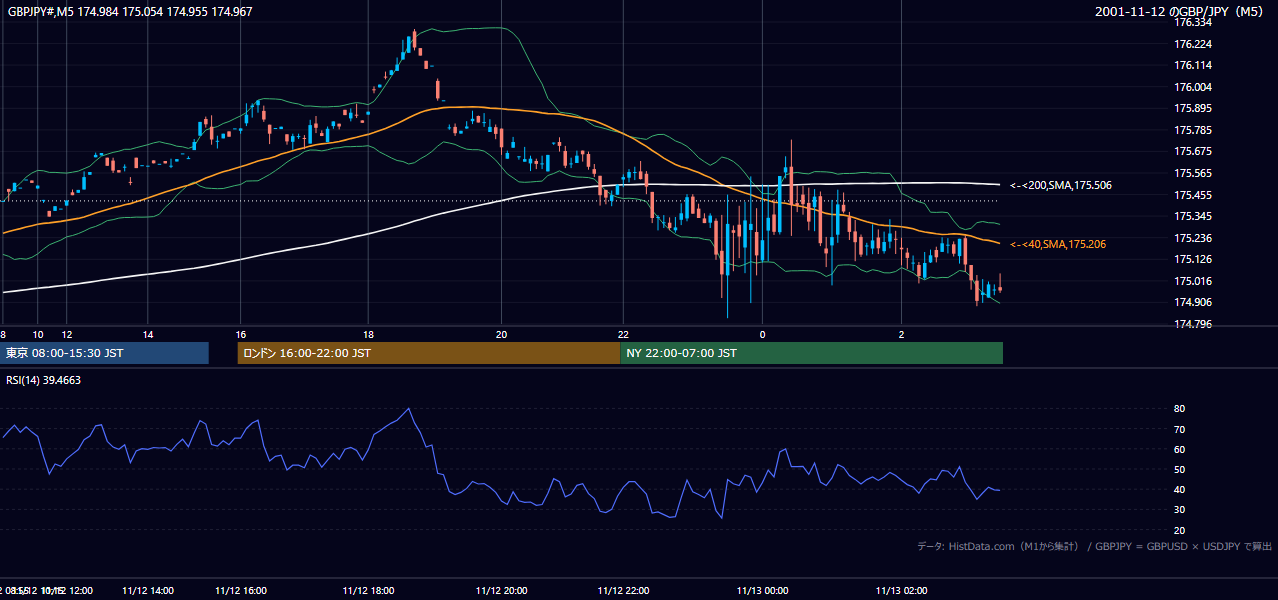This screenshot has width=1278, height=600.
Task: Click the hour label 16 under the price chart
Action: click(241, 334)
